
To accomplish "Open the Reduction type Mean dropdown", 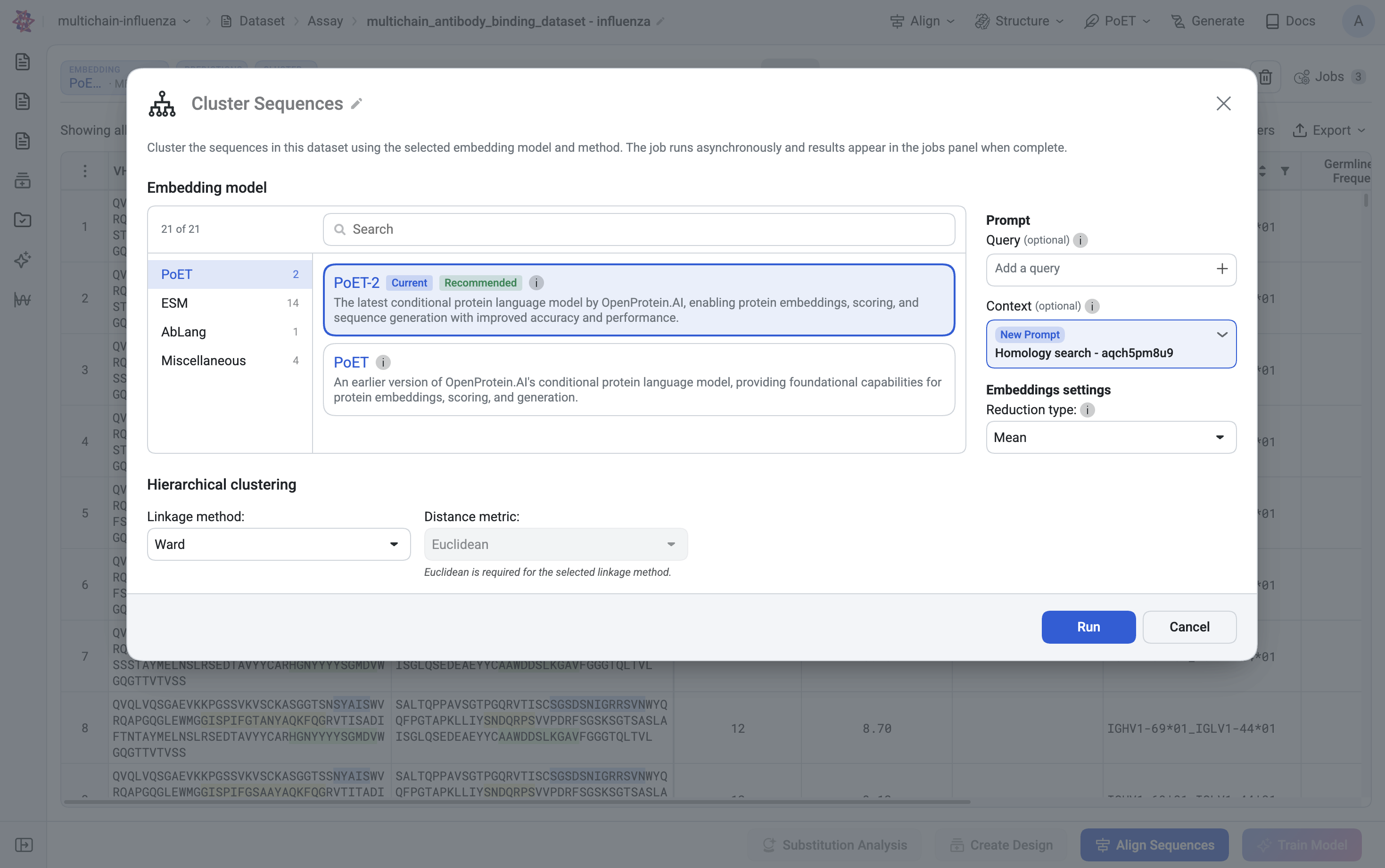I will (1111, 437).
